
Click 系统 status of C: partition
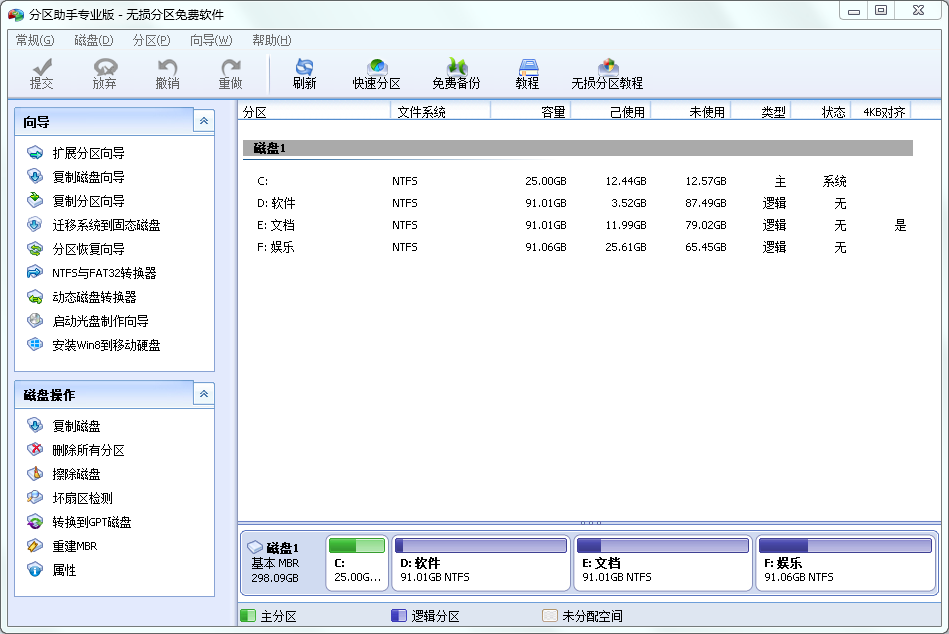(x=835, y=181)
